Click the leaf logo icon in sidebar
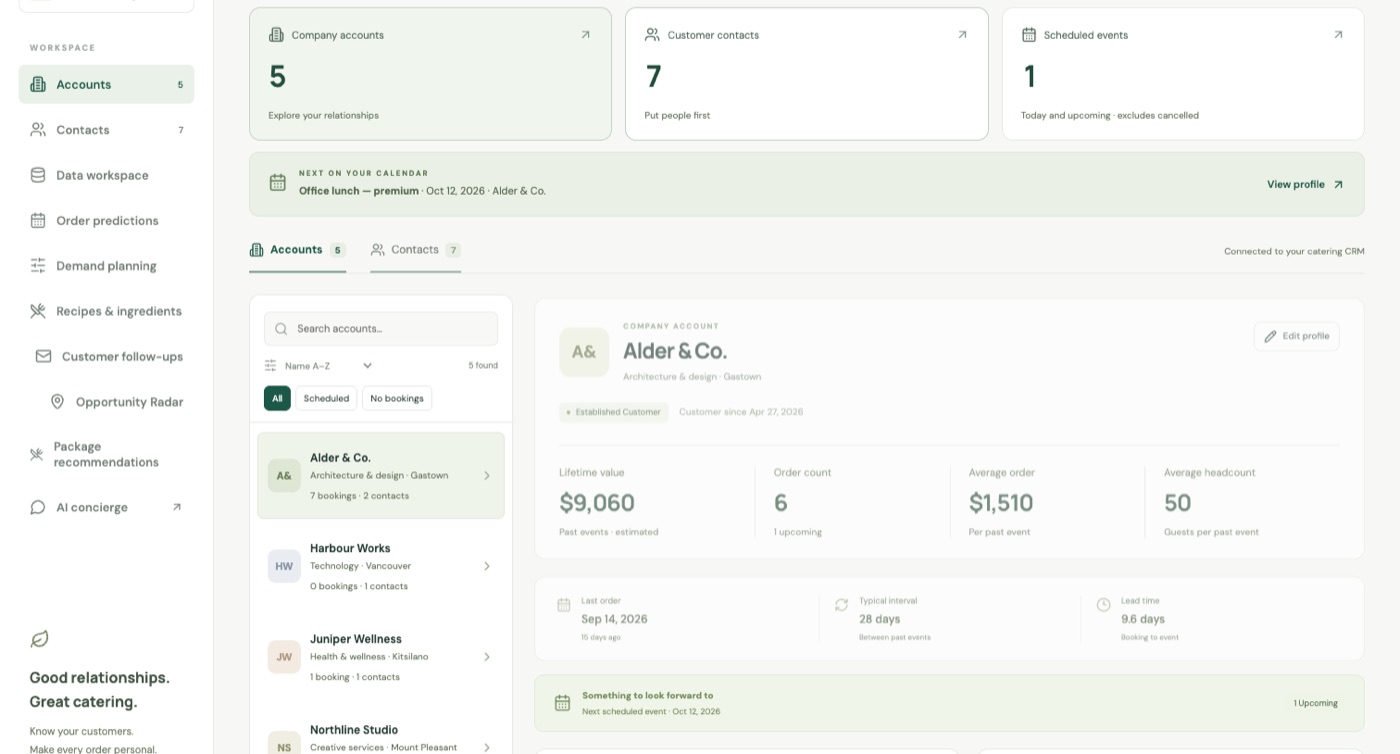The image size is (1400, 754). (x=40, y=639)
